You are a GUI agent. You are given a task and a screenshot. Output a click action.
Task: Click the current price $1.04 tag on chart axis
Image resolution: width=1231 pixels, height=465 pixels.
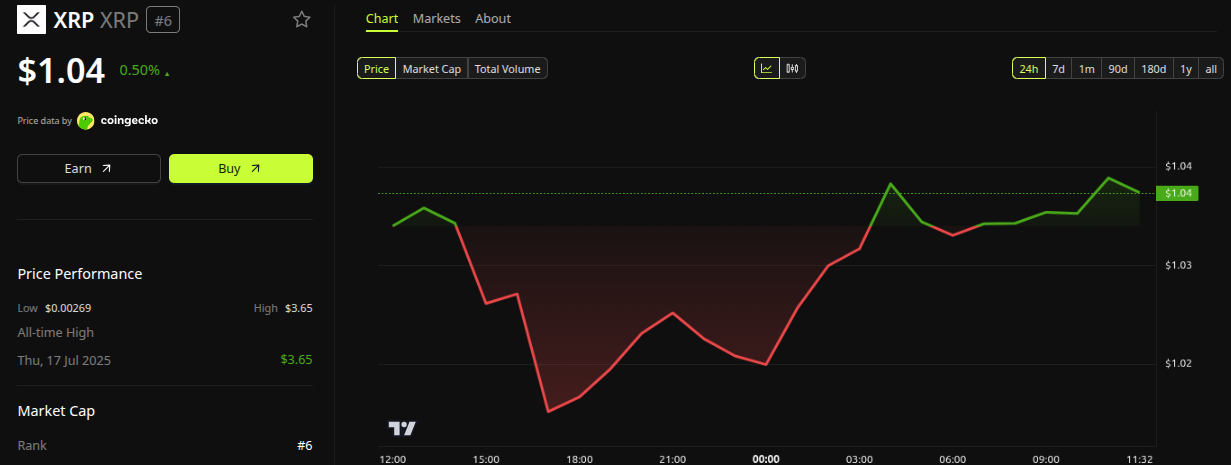pos(1177,193)
